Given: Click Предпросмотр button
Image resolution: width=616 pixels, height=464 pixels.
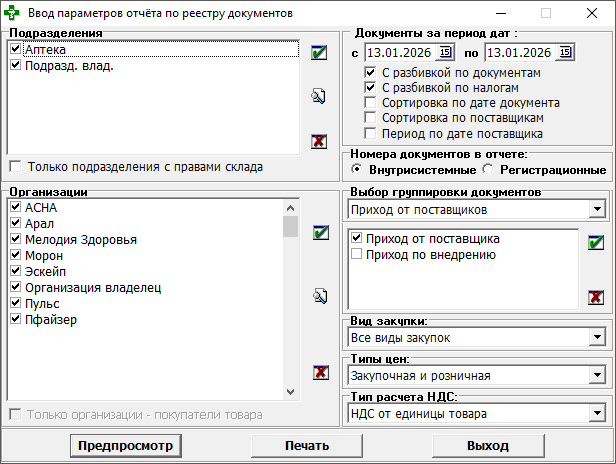Looking at the screenshot, I should pos(126,446).
